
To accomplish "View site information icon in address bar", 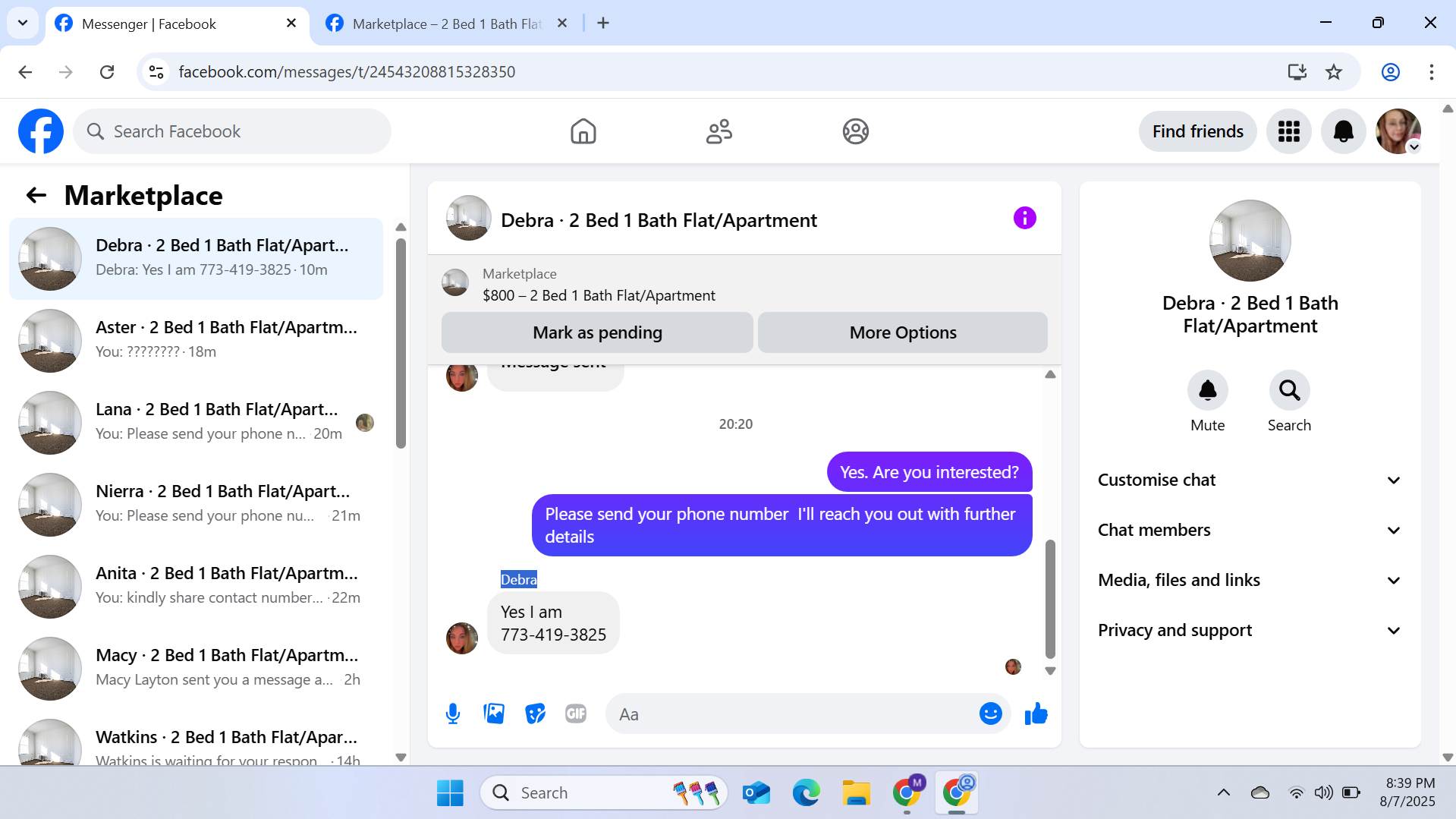I will pyautogui.click(x=156, y=72).
